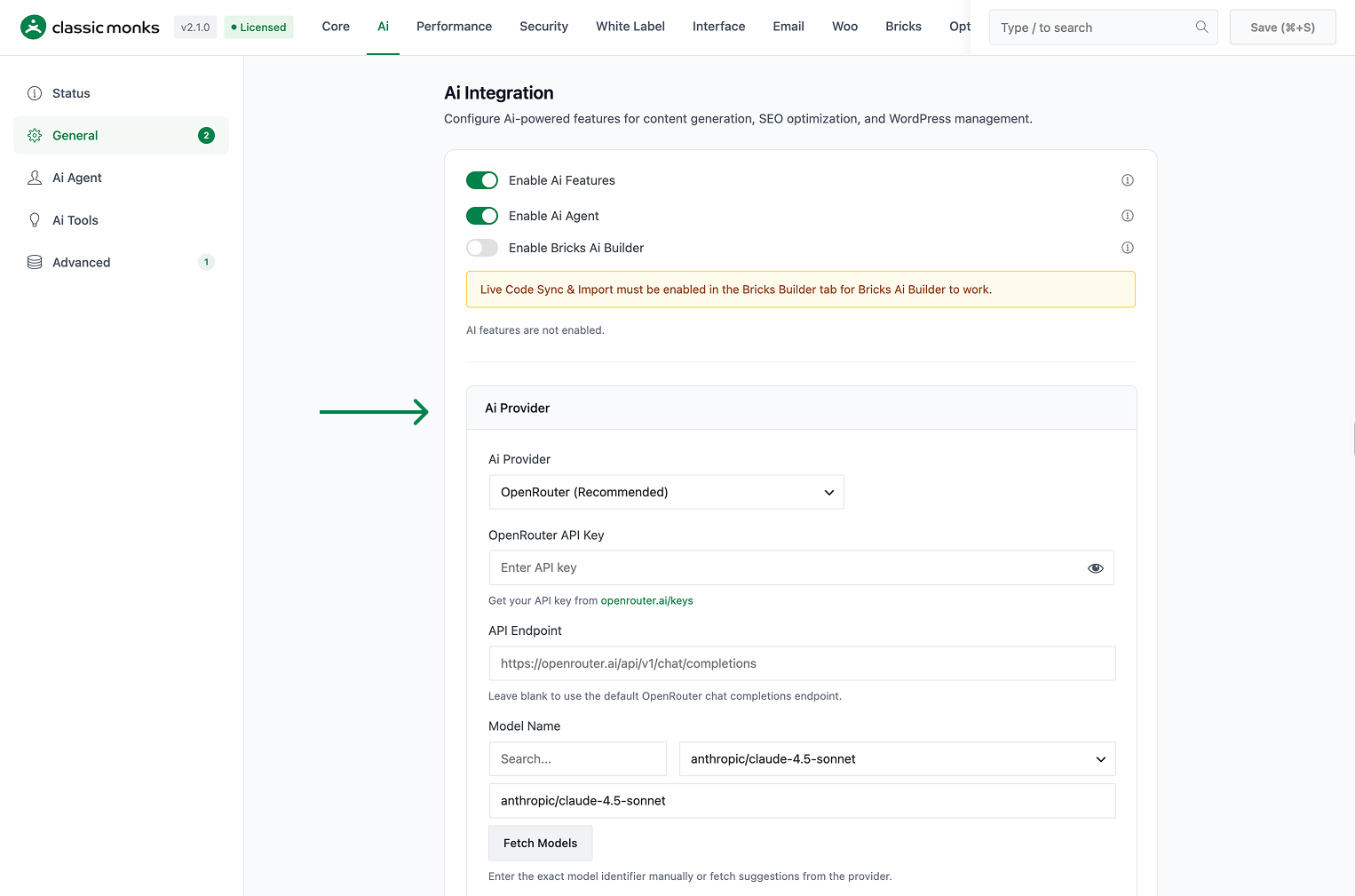Open Status in the sidebar

(121, 93)
